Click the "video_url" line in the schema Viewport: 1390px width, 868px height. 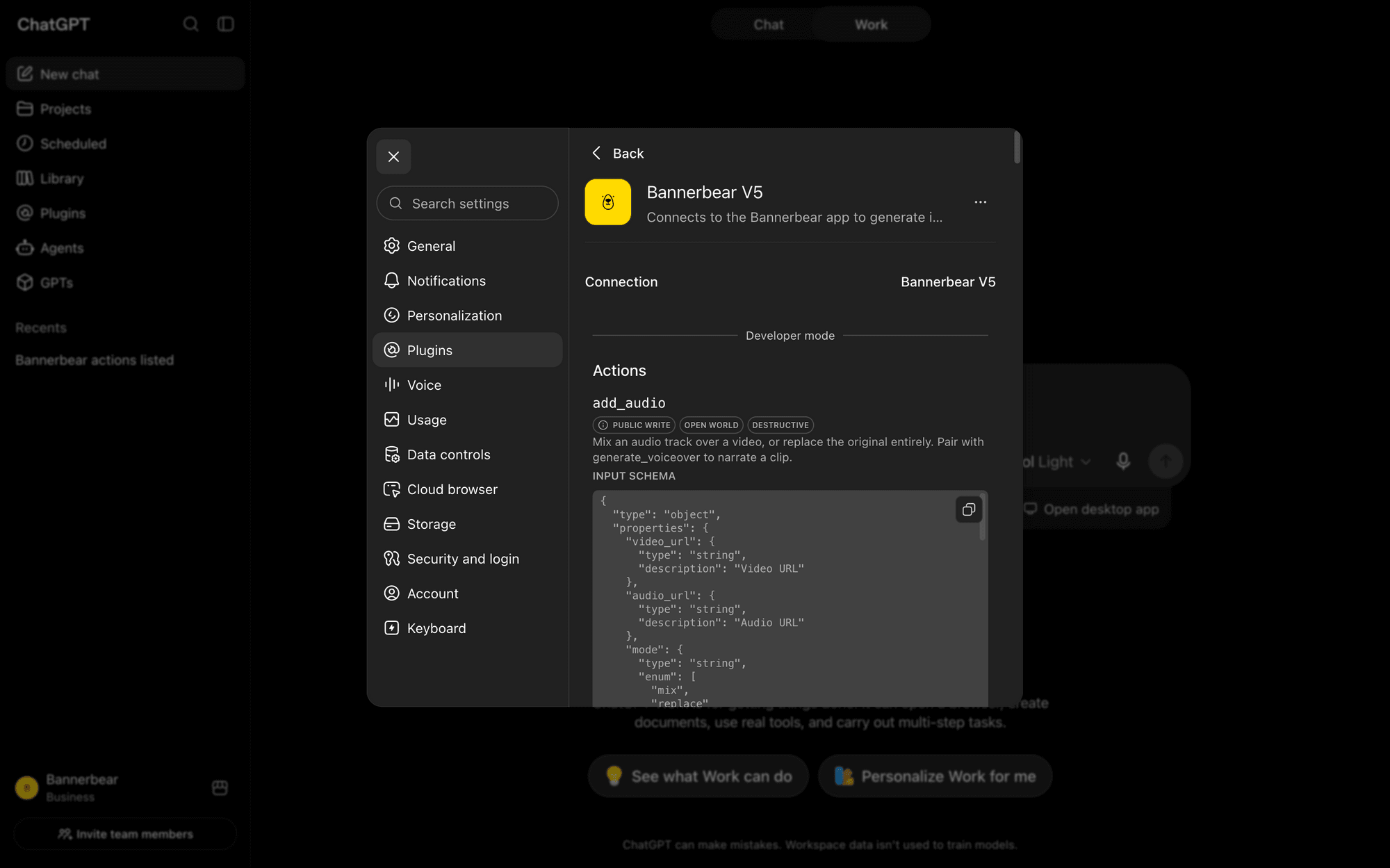point(670,541)
